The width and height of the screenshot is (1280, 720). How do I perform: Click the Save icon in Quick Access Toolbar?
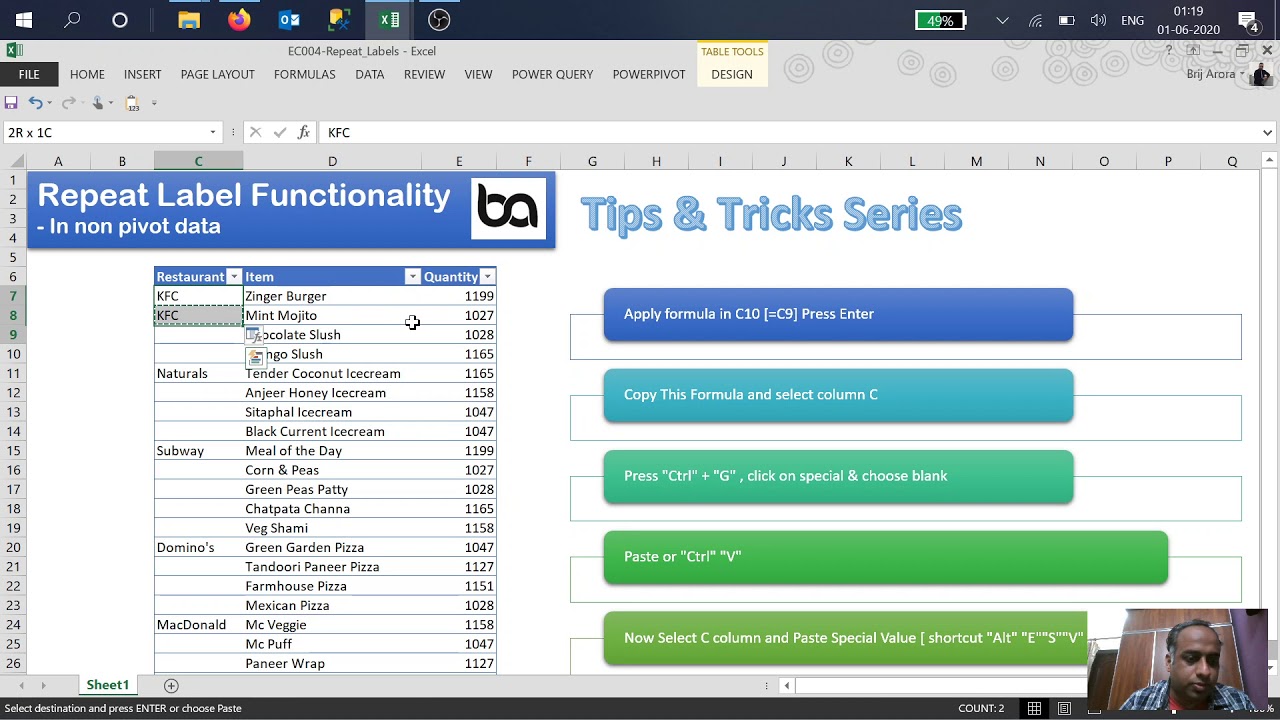point(11,103)
